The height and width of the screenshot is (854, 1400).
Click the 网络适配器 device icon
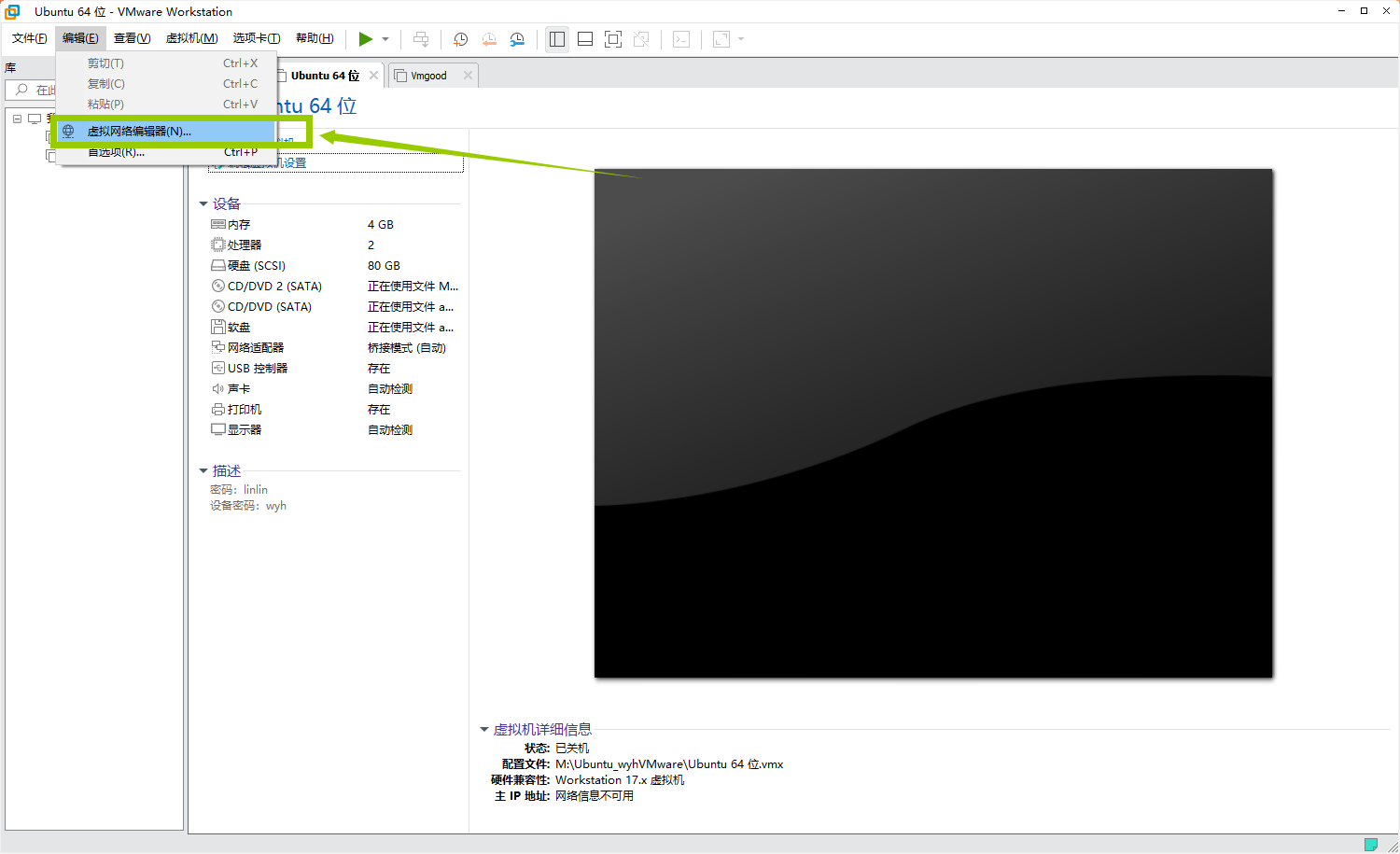218,348
